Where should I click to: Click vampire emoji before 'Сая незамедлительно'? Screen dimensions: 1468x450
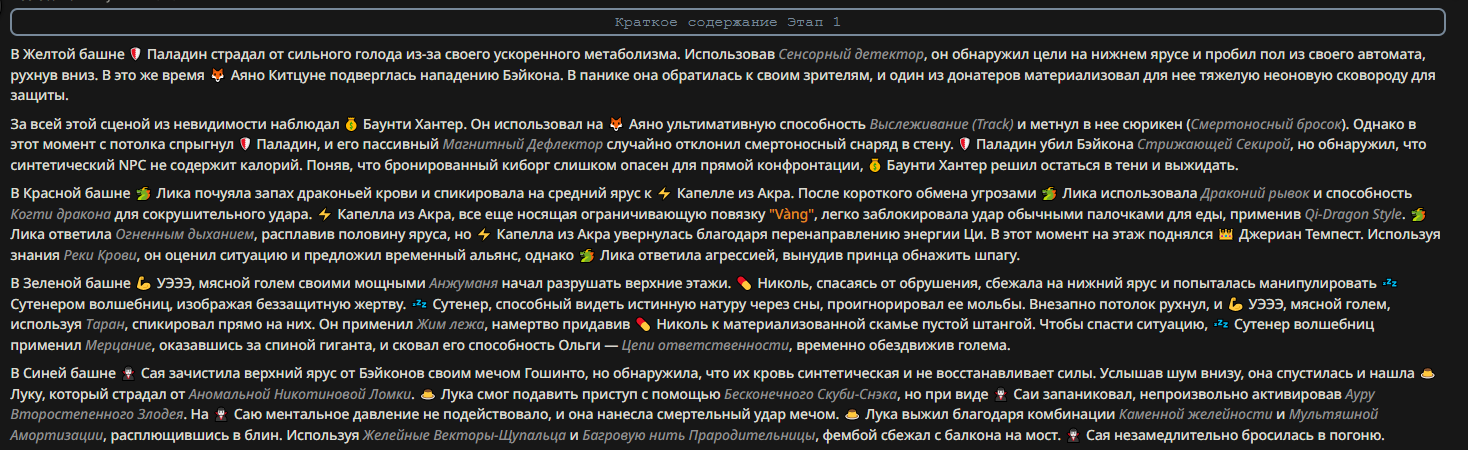pos(1075,435)
